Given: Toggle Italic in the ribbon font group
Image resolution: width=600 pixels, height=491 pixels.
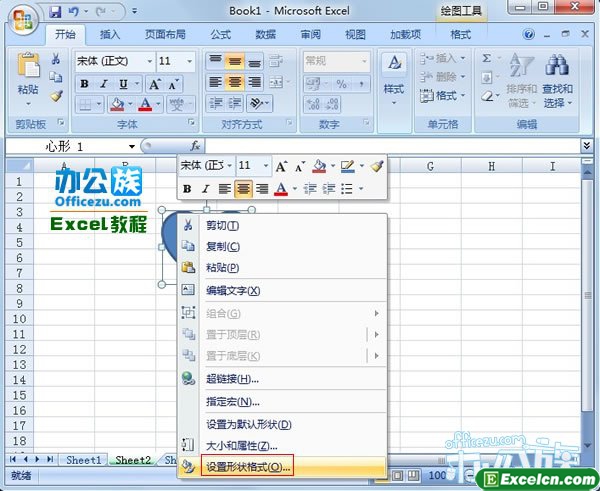Looking at the screenshot, I should click(x=104, y=84).
